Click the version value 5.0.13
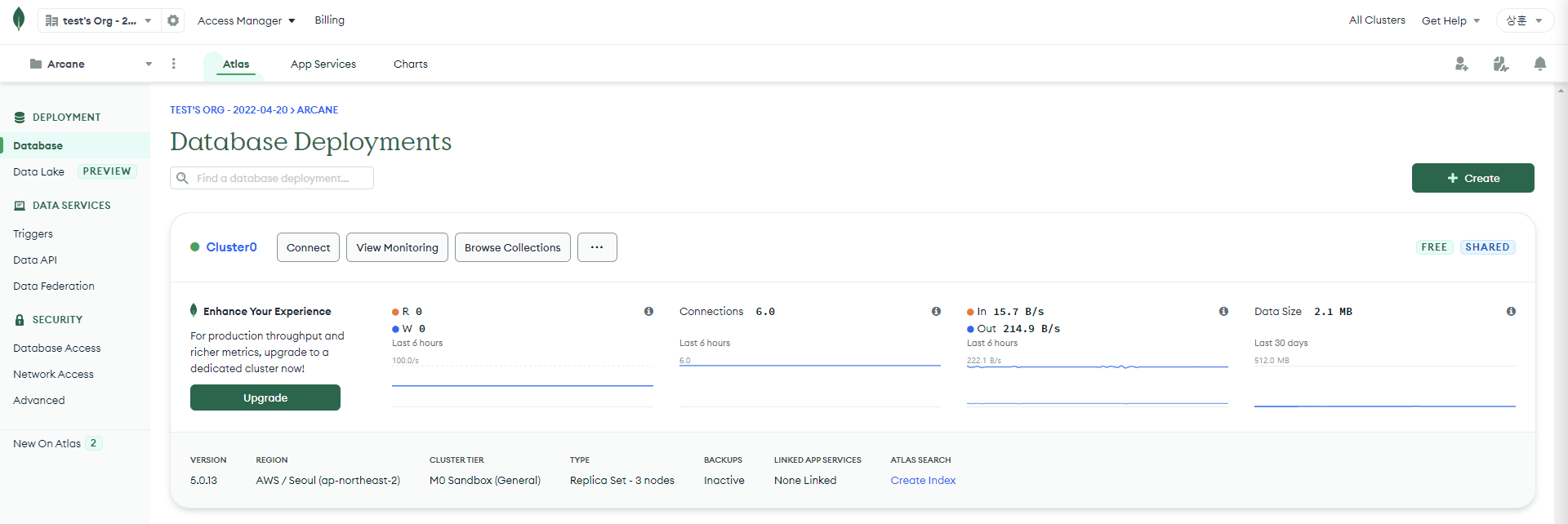The height and width of the screenshot is (524, 1568). [204, 480]
